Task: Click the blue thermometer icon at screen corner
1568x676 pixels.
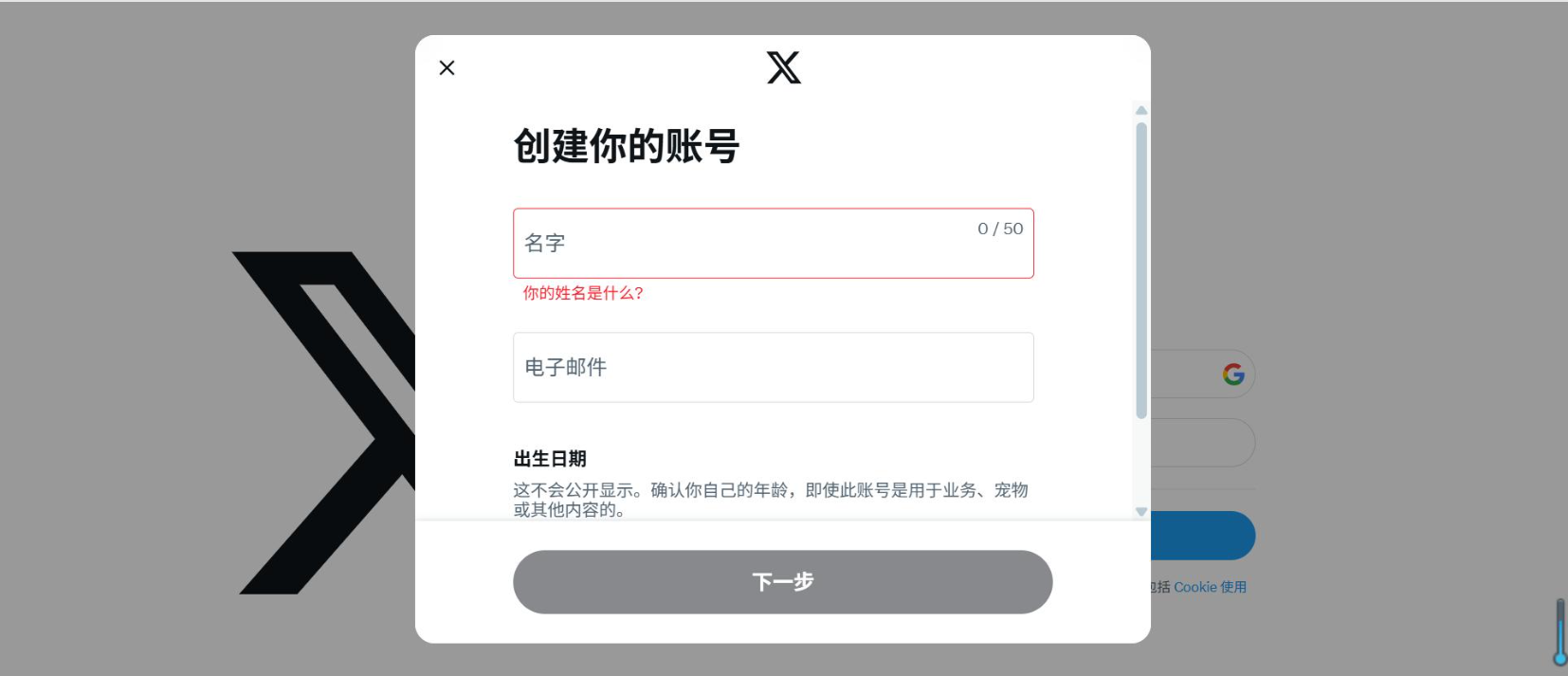Action: click(x=1559, y=633)
